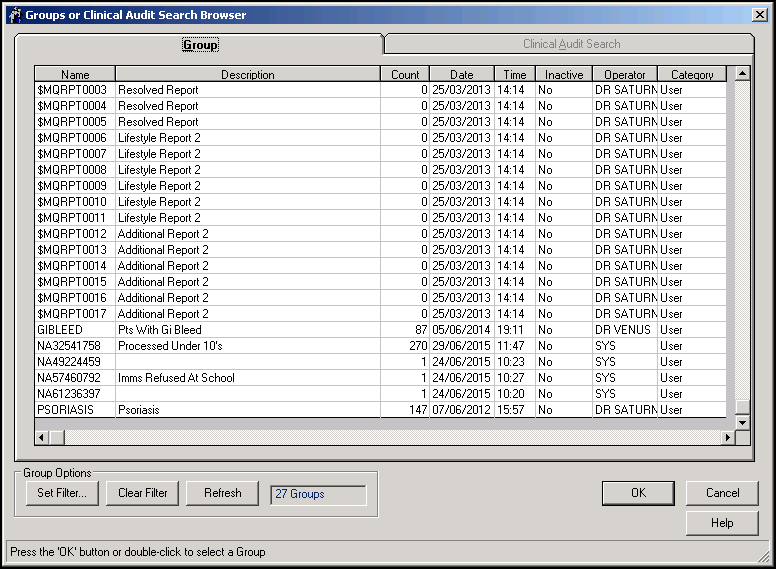
Task: Confirm selection with OK button
Action: pyautogui.click(x=638, y=493)
